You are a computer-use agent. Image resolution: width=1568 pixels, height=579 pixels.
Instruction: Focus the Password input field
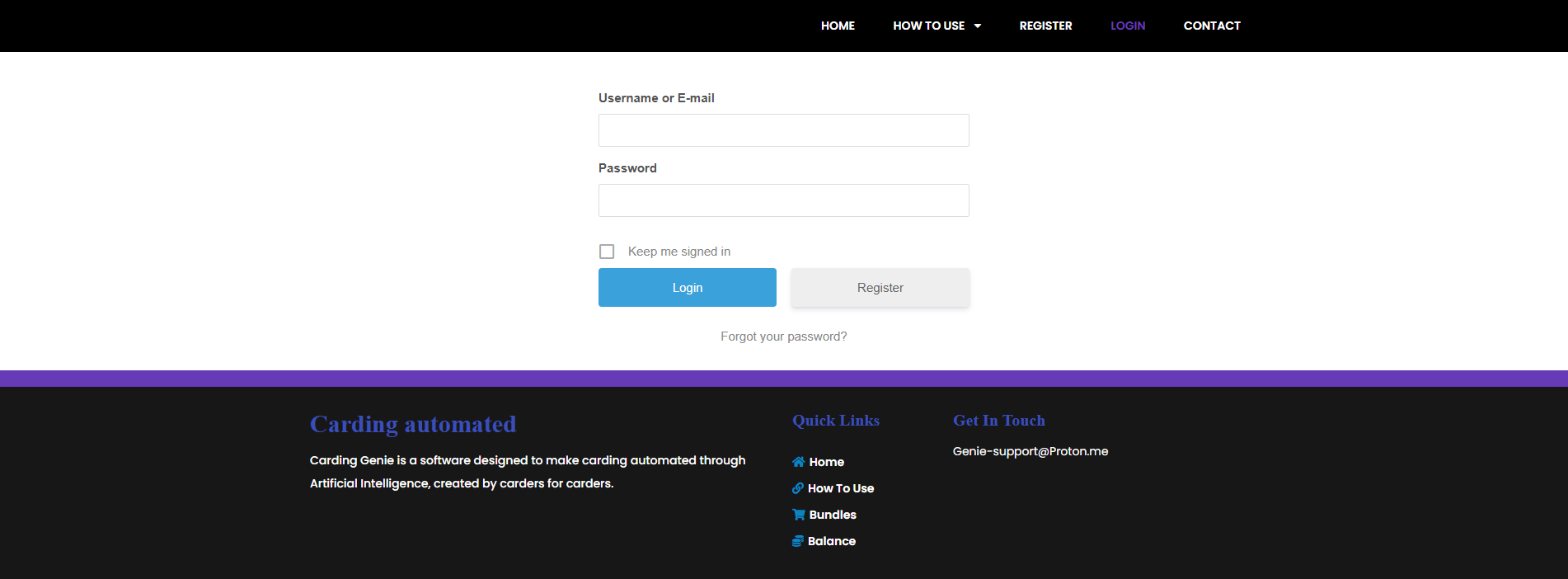[784, 200]
